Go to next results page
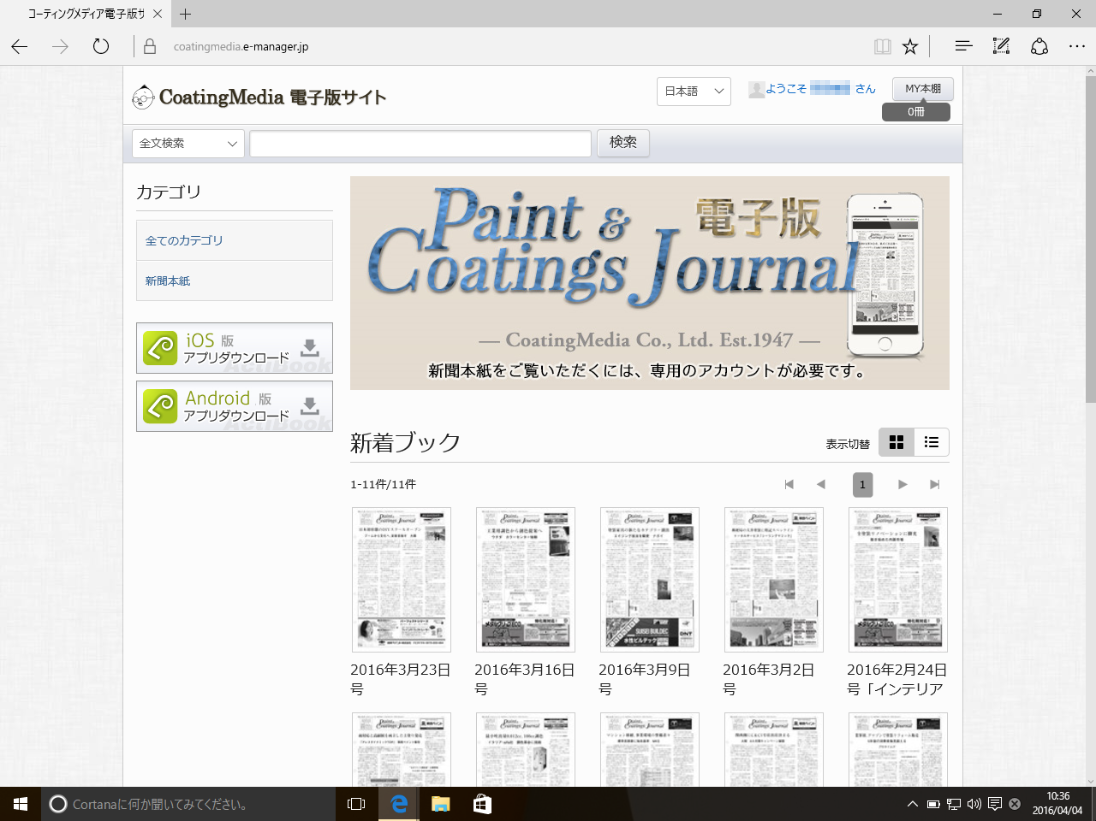Viewport: 1096px width, 821px height. (902, 484)
